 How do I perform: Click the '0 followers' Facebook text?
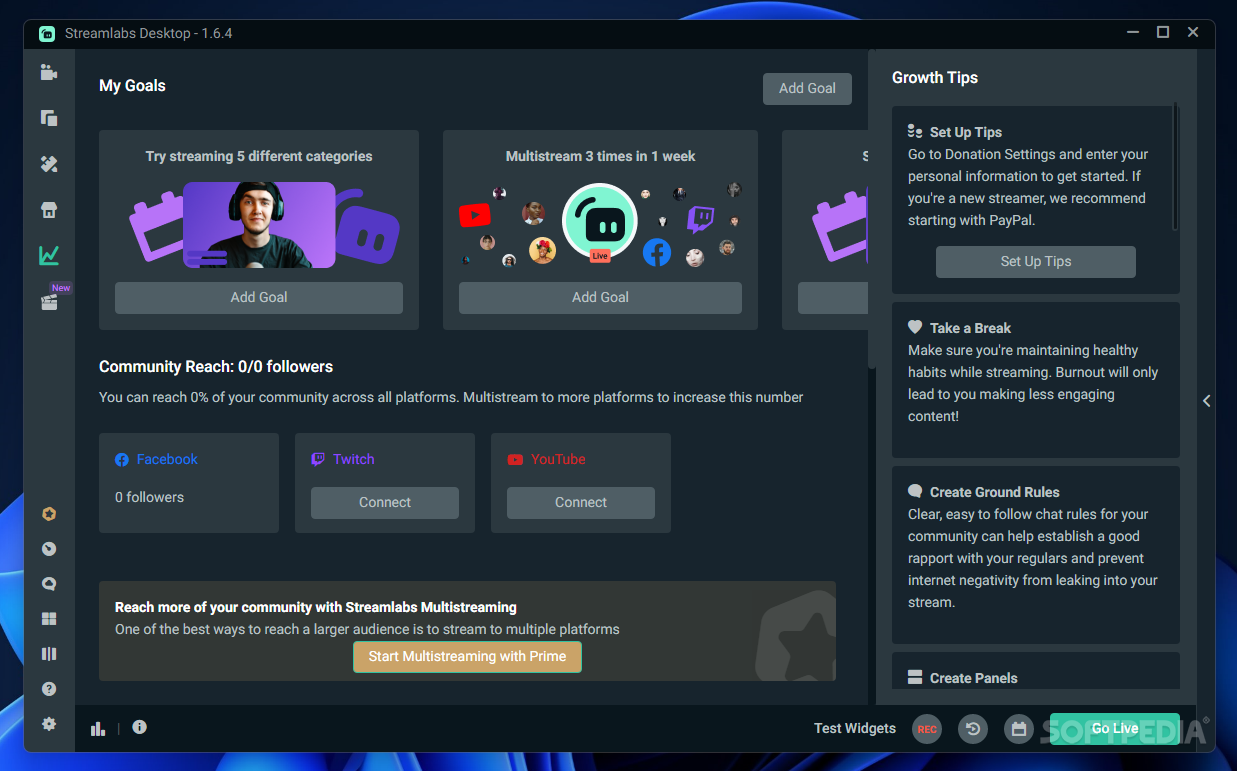tap(149, 497)
